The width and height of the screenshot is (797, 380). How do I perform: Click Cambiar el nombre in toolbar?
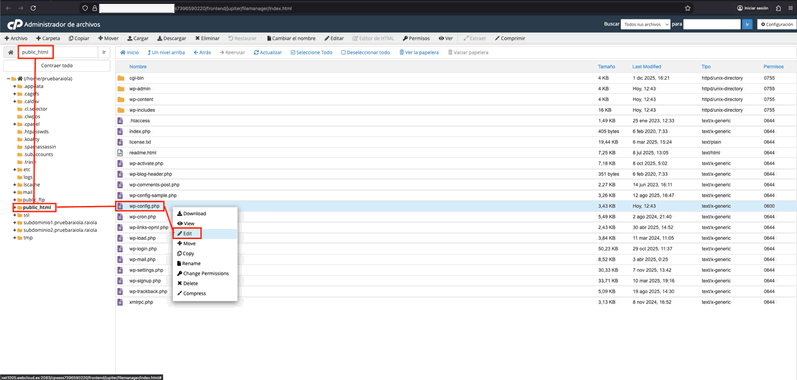291,38
